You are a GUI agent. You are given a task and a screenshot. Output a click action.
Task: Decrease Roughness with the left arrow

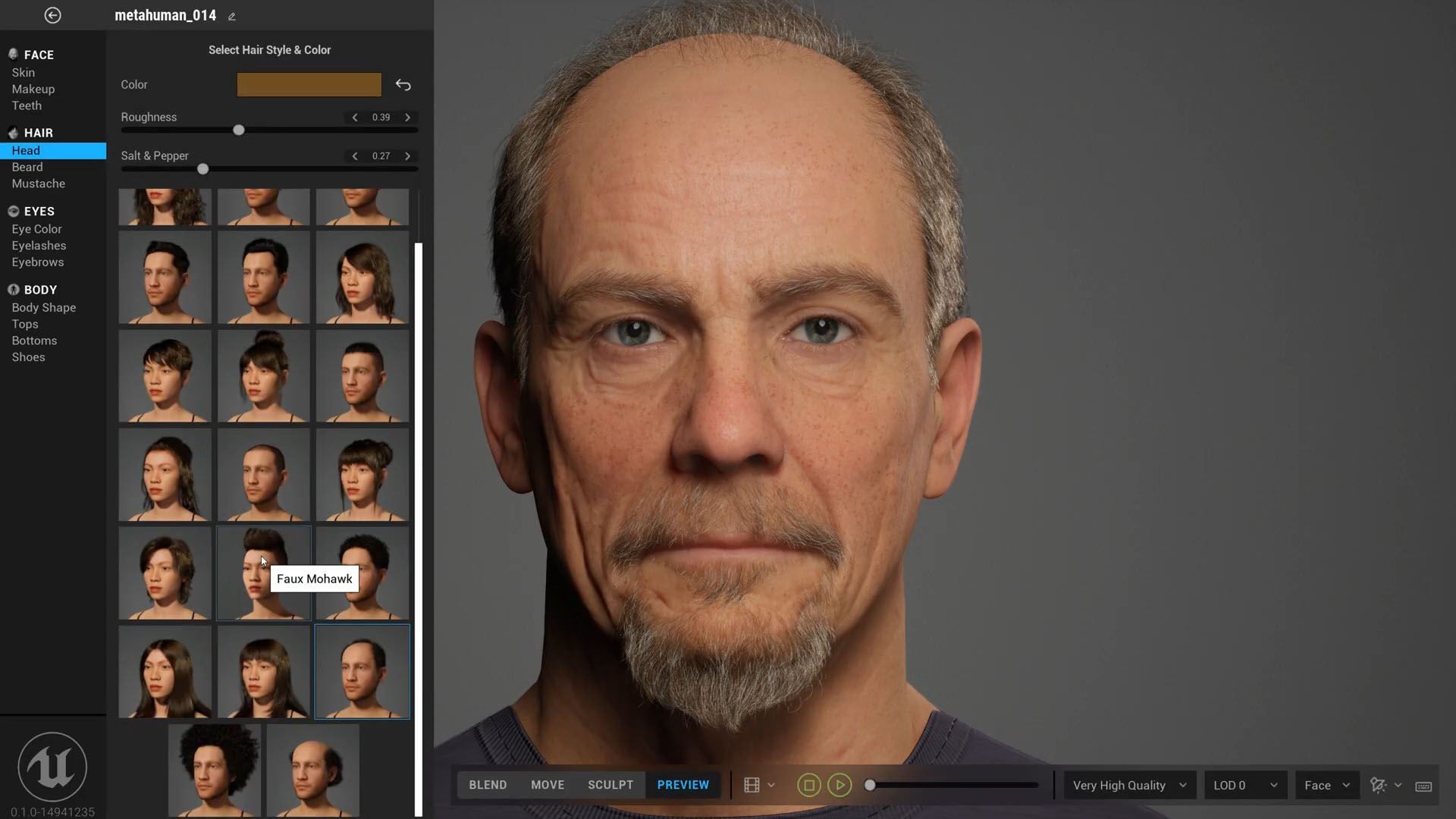point(354,118)
